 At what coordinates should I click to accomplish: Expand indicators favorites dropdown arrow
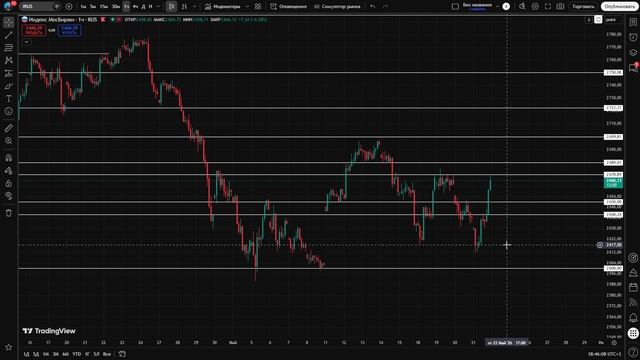(247, 7)
